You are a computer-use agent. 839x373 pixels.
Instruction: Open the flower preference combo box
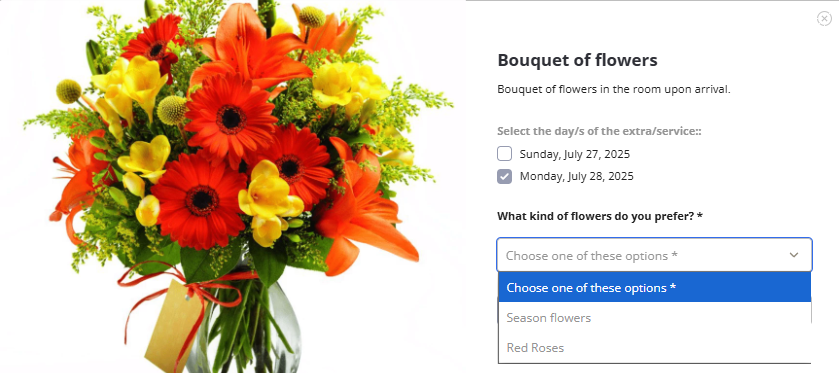pos(654,255)
